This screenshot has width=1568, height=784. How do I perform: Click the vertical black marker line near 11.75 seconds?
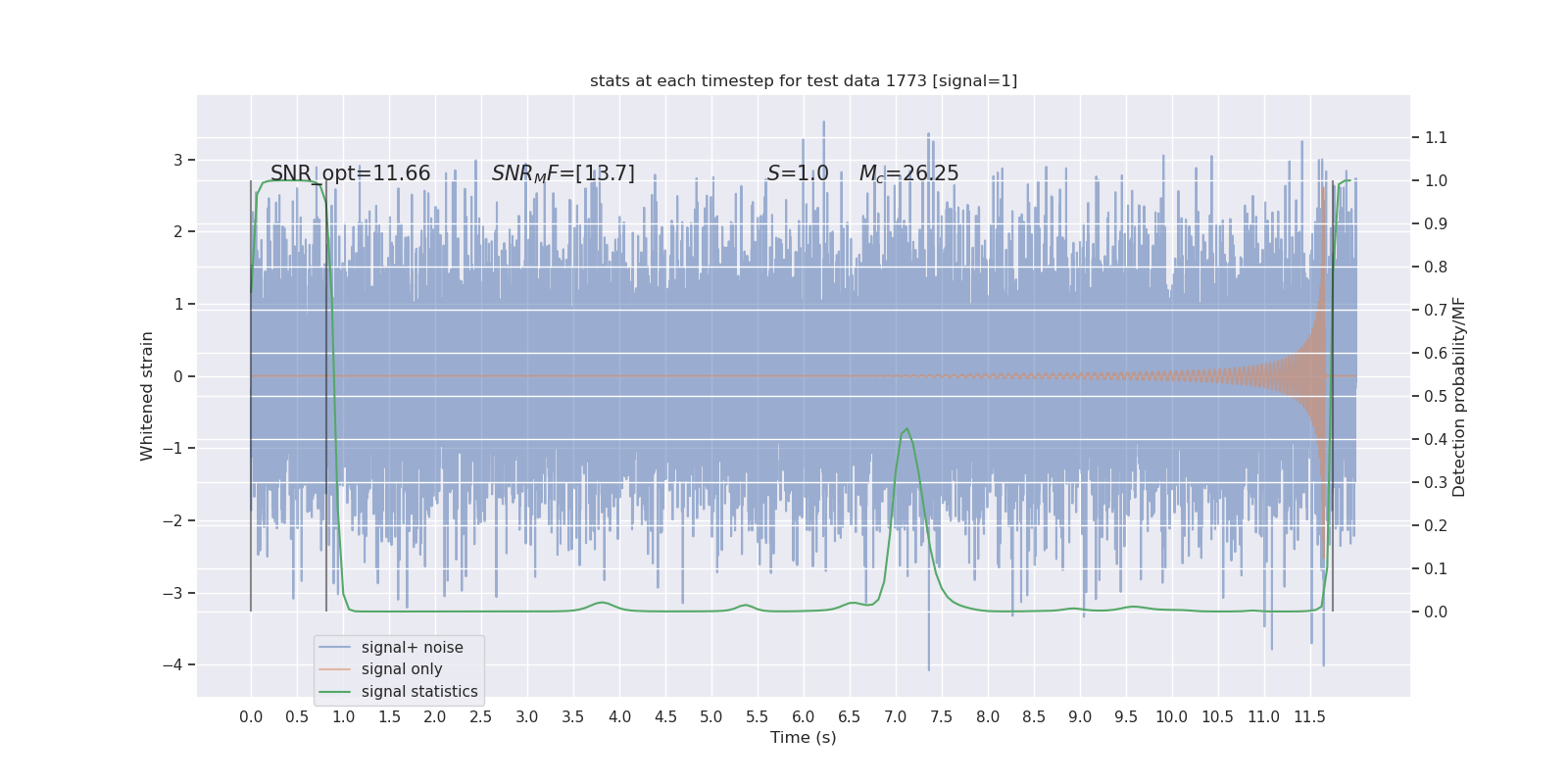pyautogui.click(x=1333, y=396)
